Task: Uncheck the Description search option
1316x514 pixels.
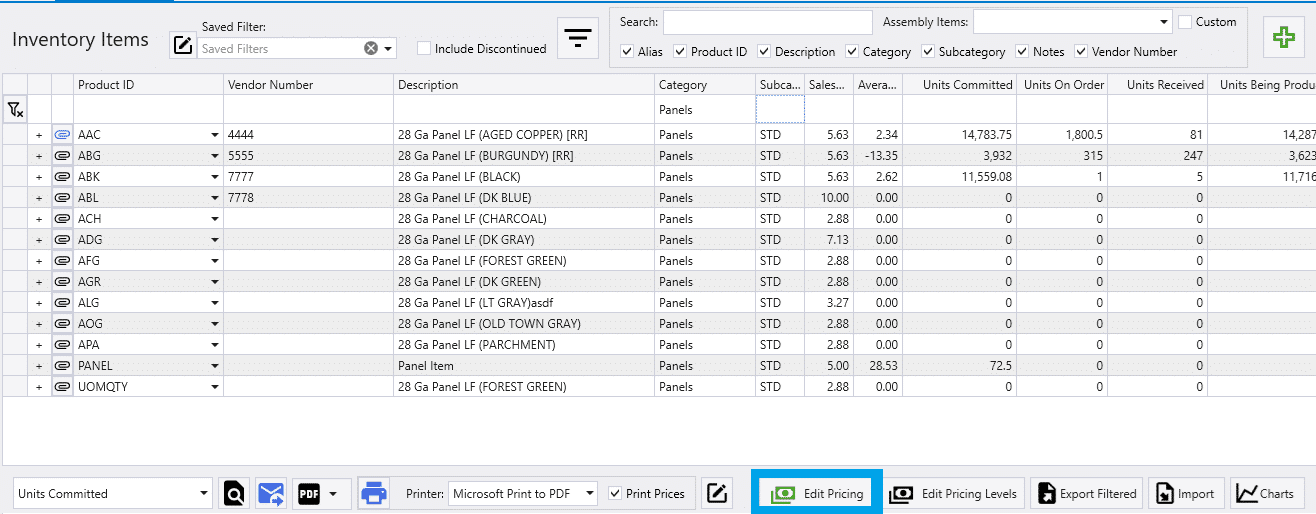Action: (764, 51)
